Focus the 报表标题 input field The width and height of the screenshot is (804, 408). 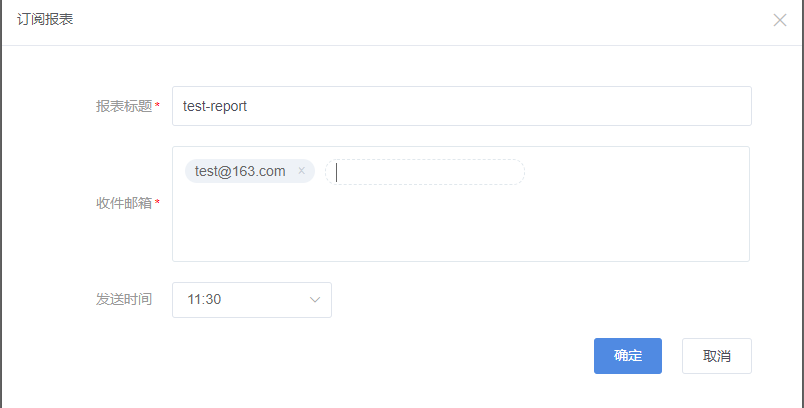tap(461, 106)
